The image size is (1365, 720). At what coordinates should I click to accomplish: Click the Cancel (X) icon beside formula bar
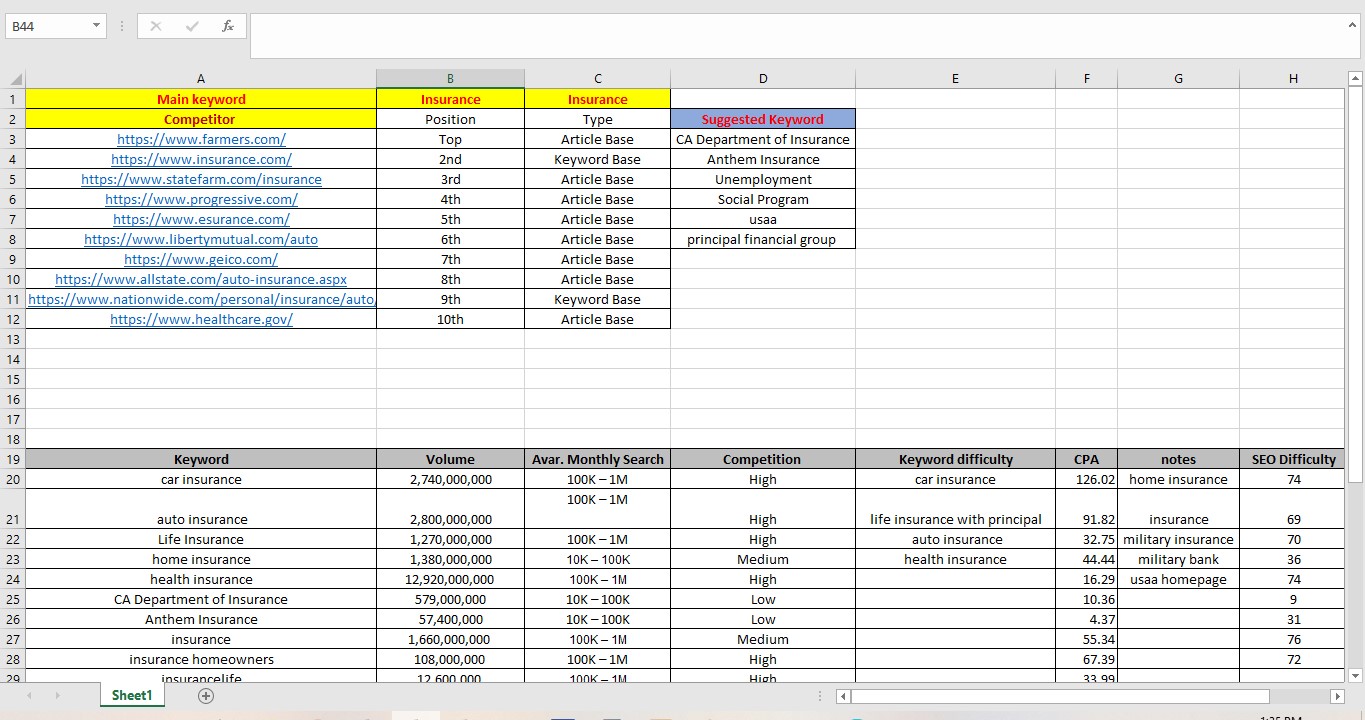tap(155, 25)
